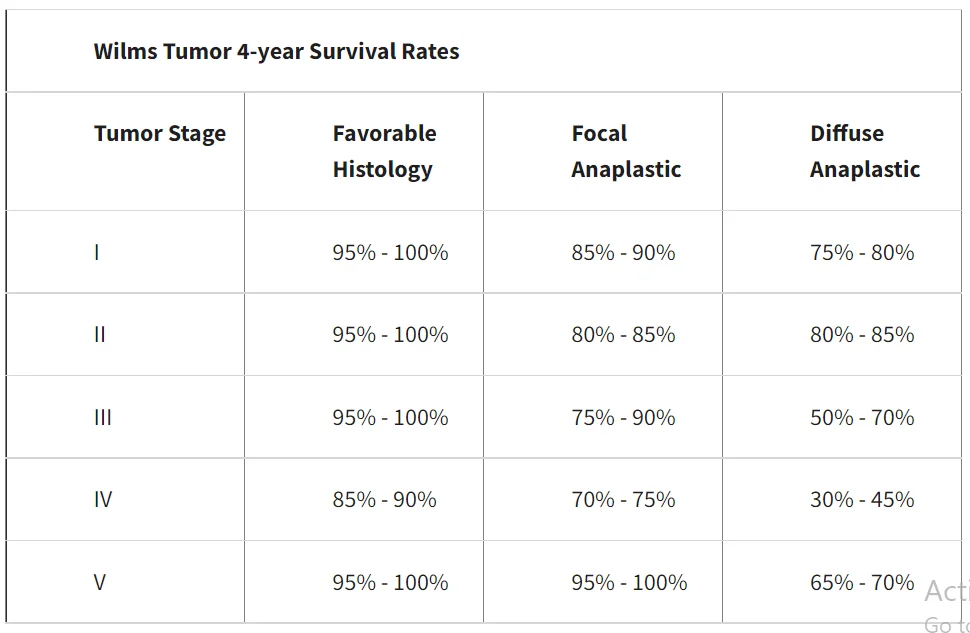970x633 pixels.
Task: Select the Stage V row label
Action: 99,583
